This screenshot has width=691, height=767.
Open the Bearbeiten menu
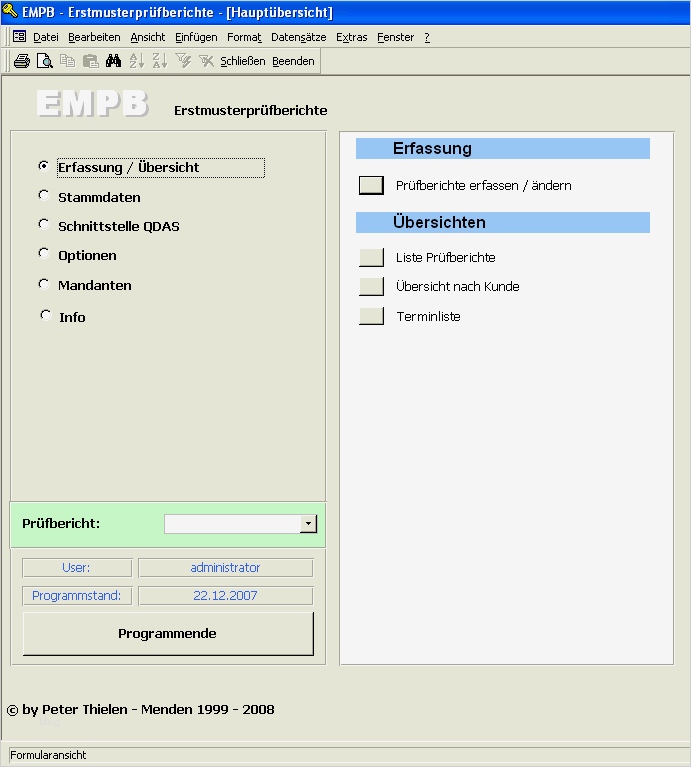pos(94,37)
